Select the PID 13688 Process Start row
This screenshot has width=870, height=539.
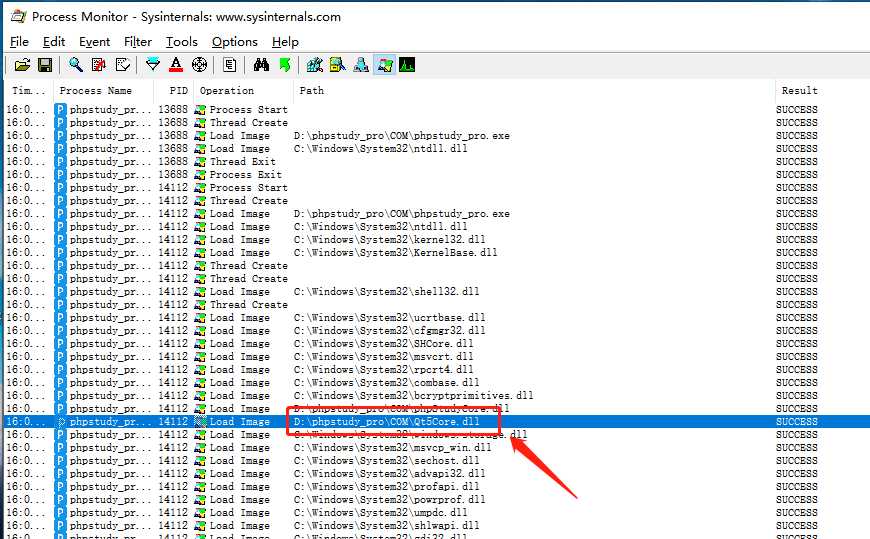pos(437,110)
